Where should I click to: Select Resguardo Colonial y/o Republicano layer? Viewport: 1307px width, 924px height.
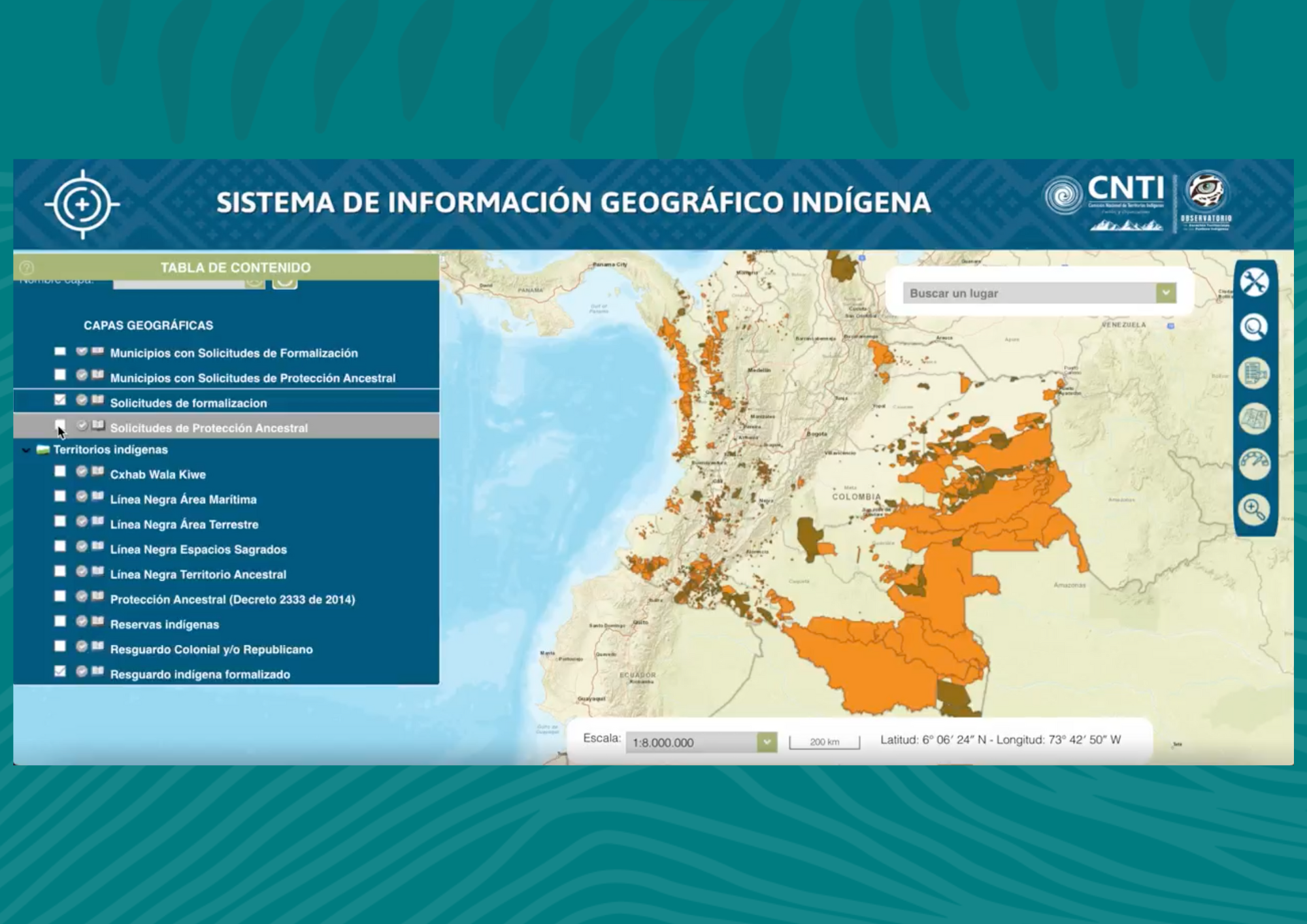(211, 650)
